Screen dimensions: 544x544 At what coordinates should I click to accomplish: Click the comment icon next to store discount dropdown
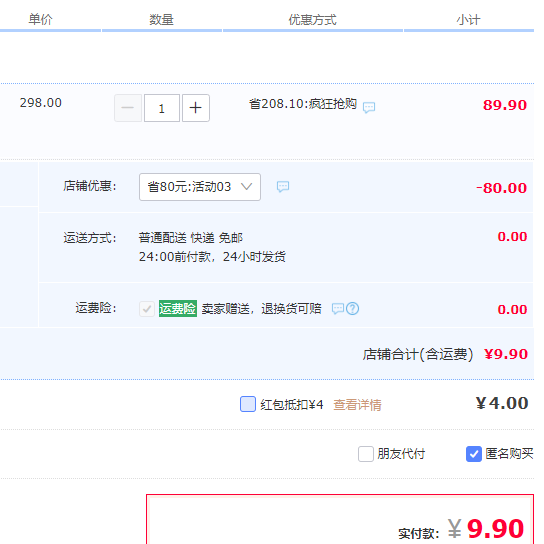283,187
